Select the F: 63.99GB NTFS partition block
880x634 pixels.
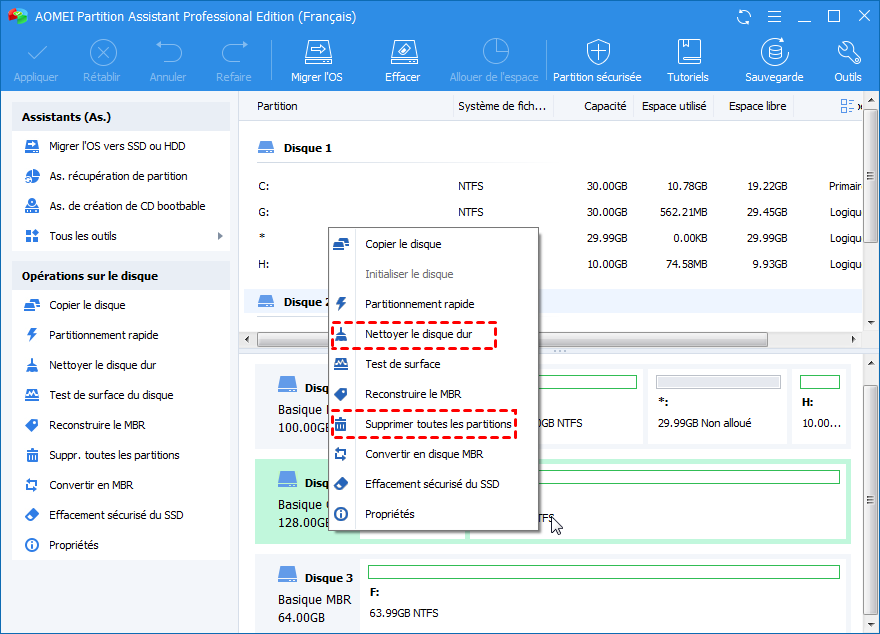coord(603,595)
